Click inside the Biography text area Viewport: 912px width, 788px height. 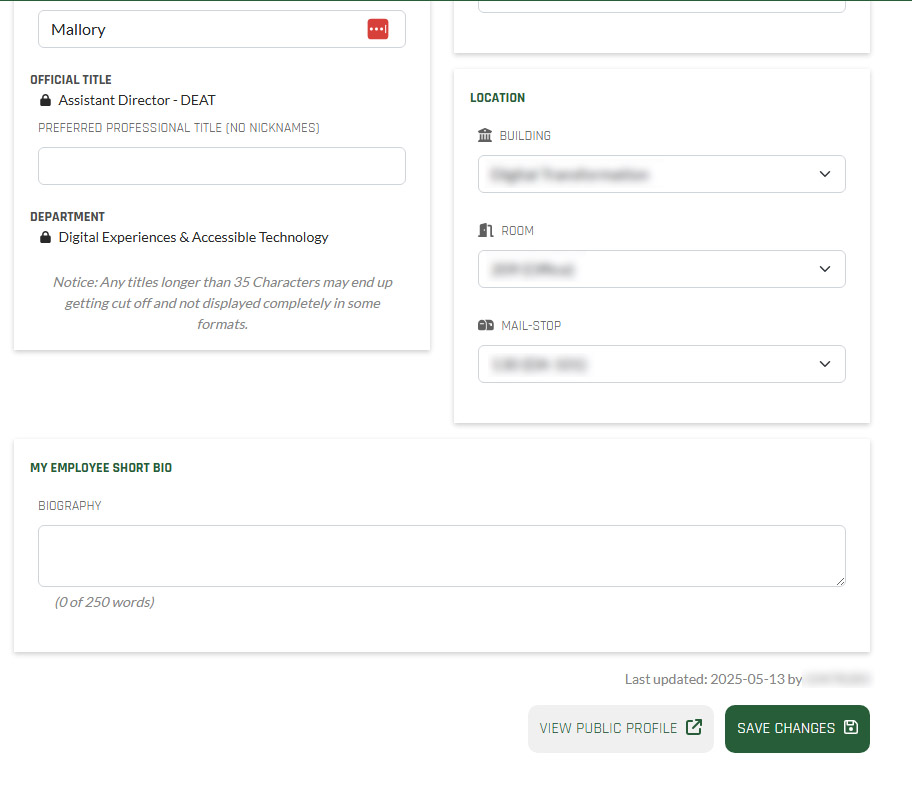click(x=441, y=555)
